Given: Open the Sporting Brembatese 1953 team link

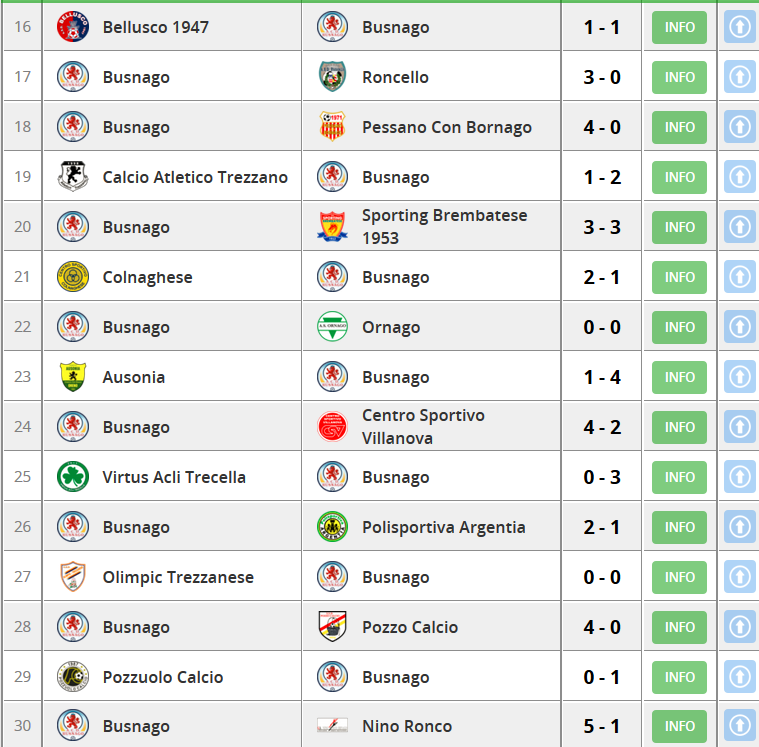Looking at the screenshot, I should [x=444, y=227].
